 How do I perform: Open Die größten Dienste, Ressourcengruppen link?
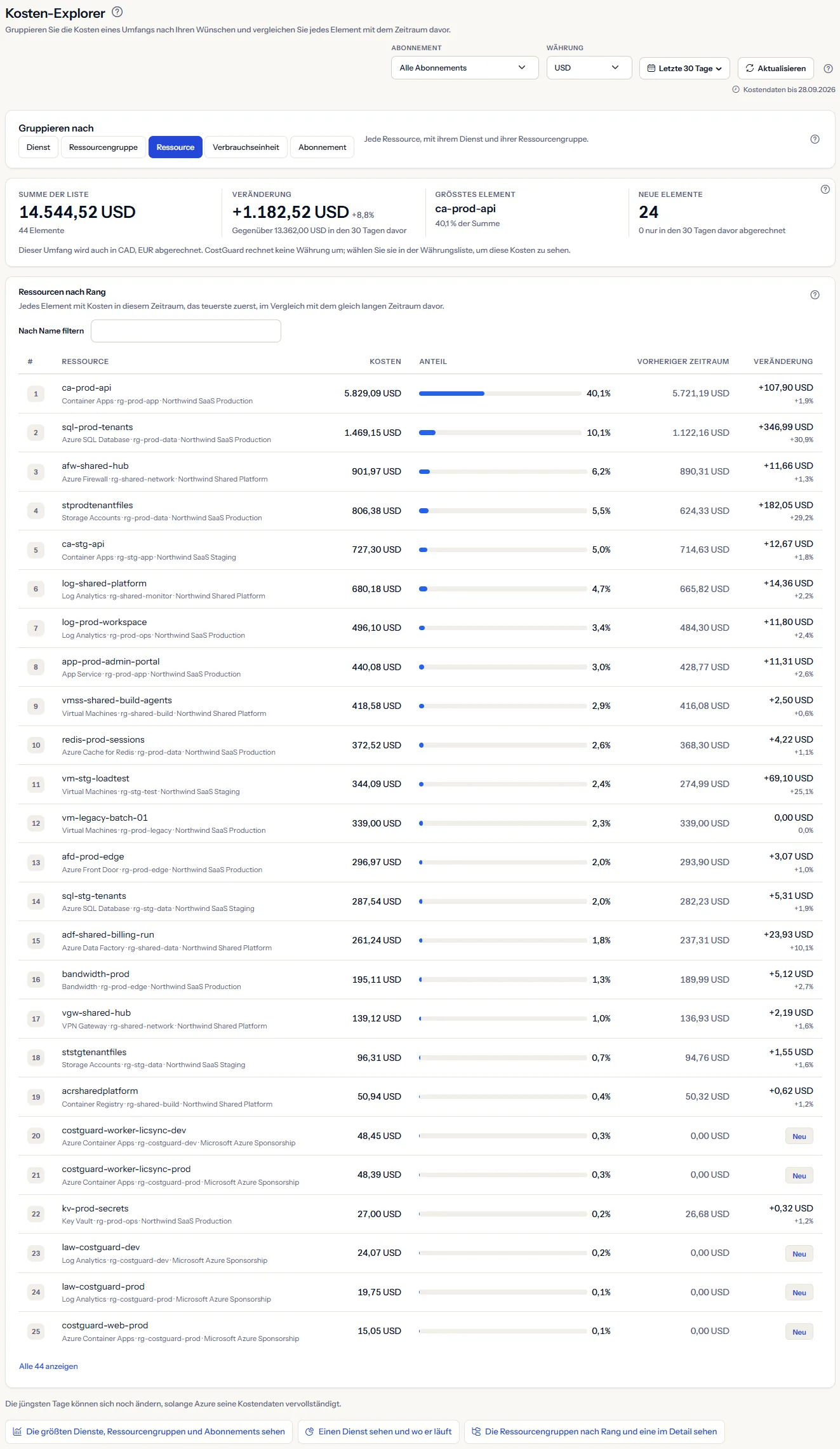pos(149,1431)
